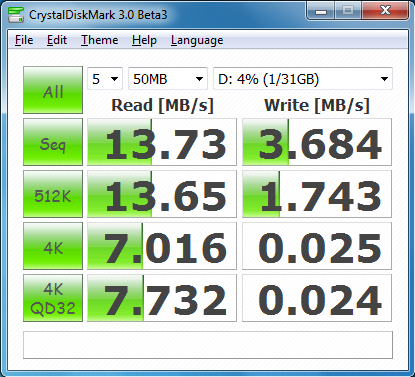Click the CrystalDiskMark title bar icon
This screenshot has width=415, height=377.
[16, 14]
